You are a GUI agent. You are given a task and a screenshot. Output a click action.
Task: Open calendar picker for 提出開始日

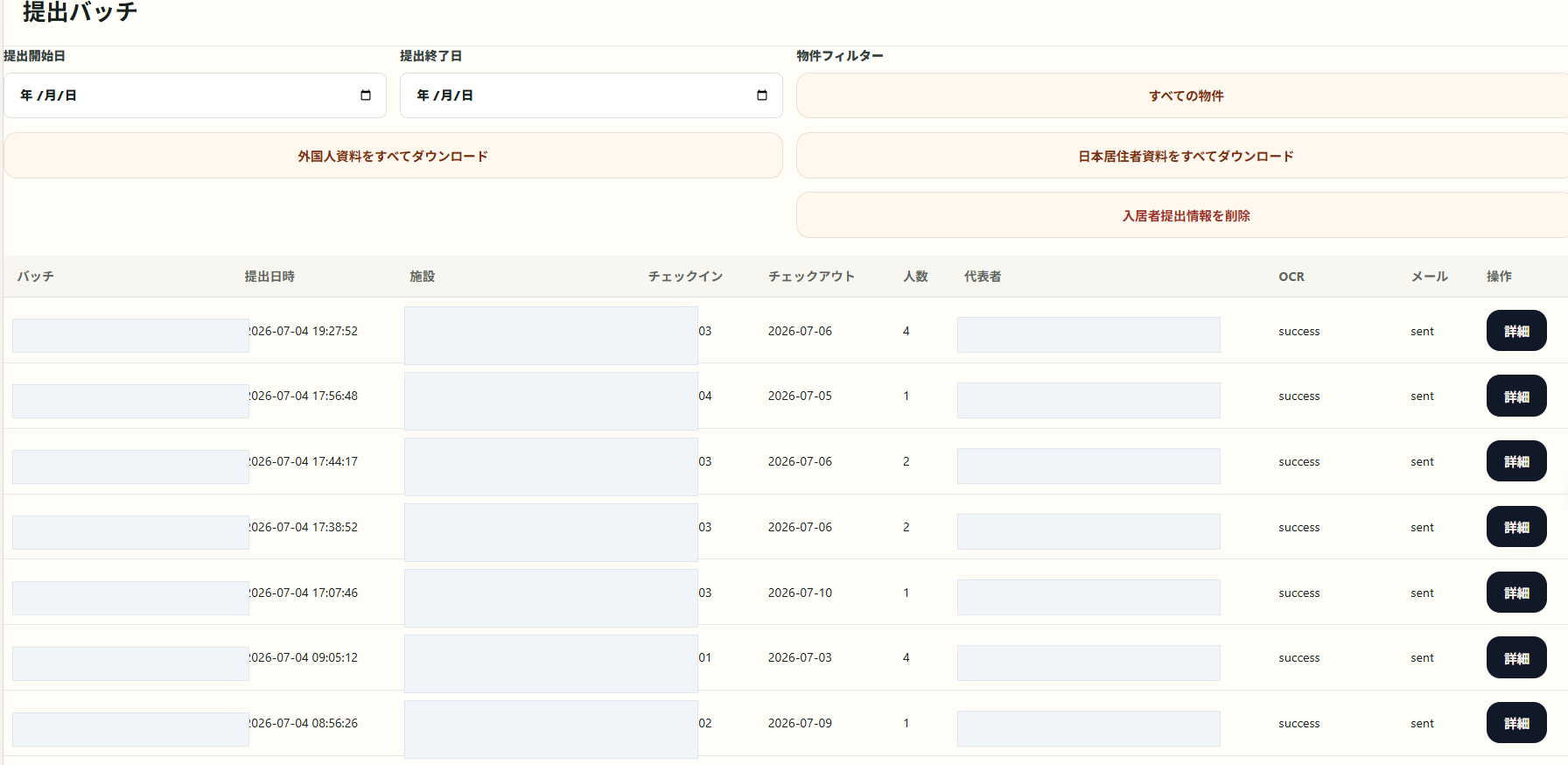click(x=366, y=95)
